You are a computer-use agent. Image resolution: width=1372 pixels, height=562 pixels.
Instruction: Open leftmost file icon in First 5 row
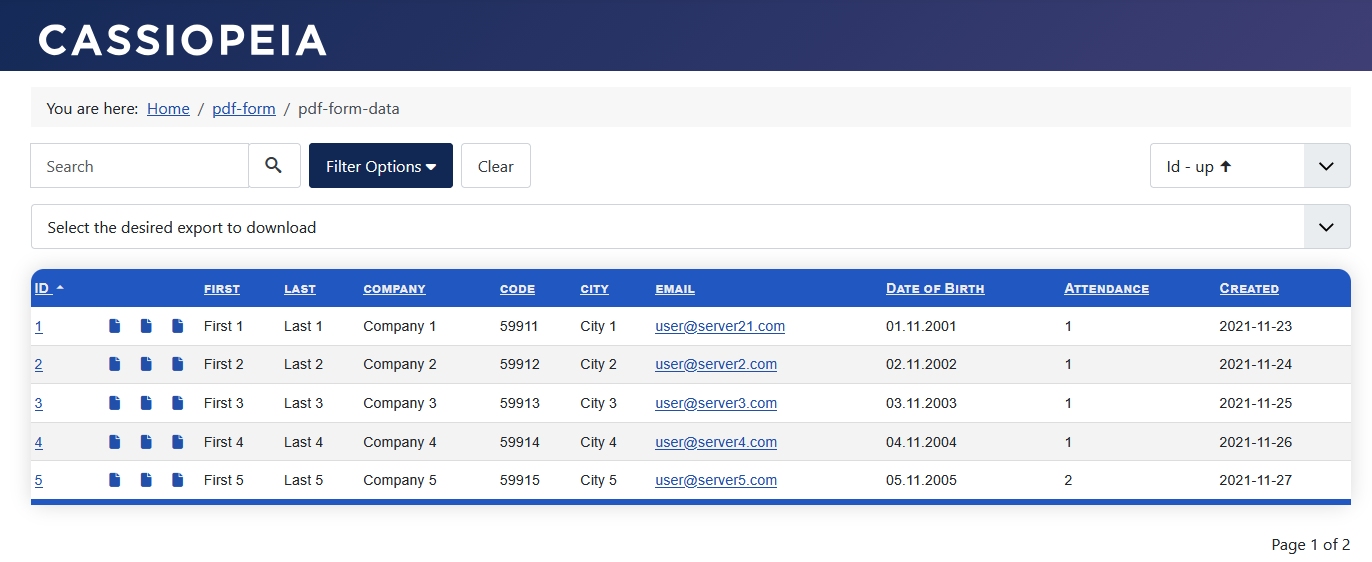pos(115,480)
